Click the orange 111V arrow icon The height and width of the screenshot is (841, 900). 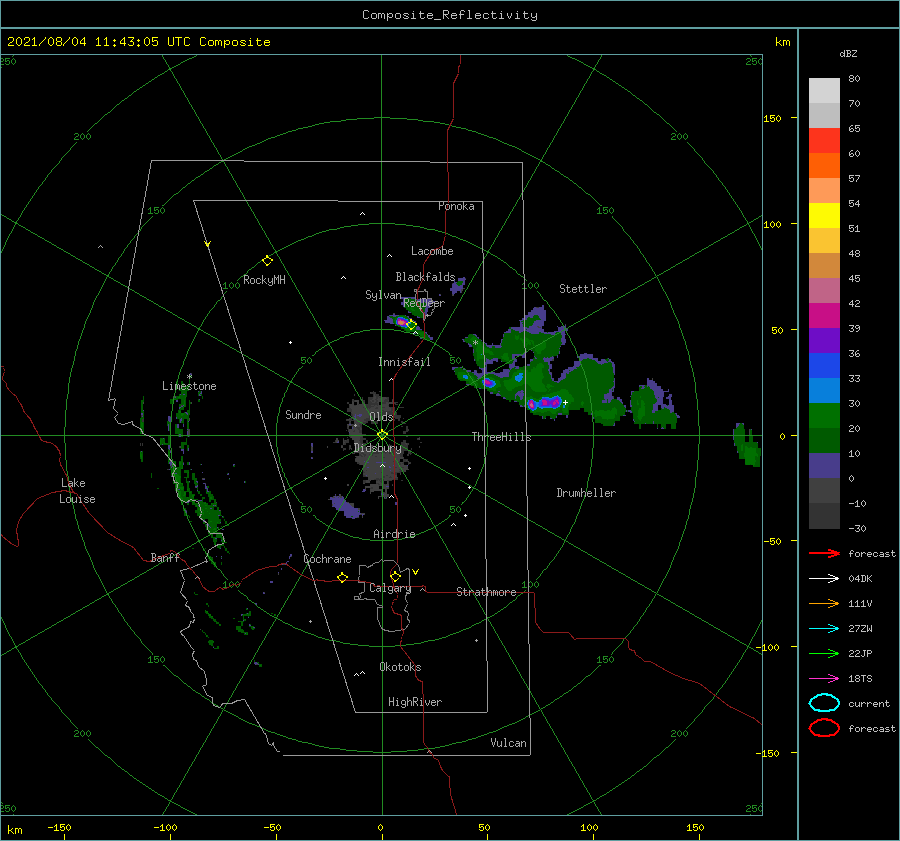(824, 603)
